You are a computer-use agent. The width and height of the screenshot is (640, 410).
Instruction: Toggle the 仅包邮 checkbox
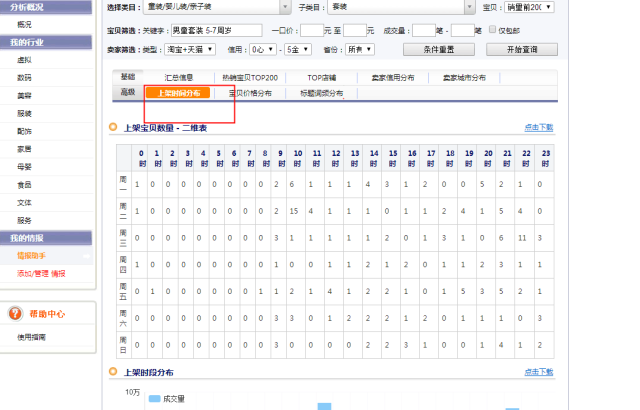[492, 29]
